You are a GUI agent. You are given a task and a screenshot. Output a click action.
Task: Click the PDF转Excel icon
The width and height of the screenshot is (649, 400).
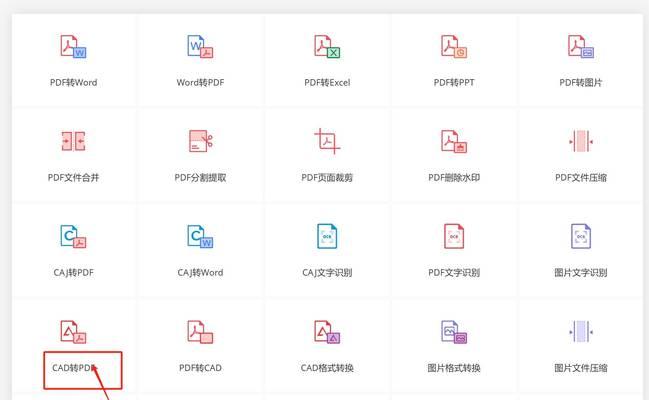point(327,46)
